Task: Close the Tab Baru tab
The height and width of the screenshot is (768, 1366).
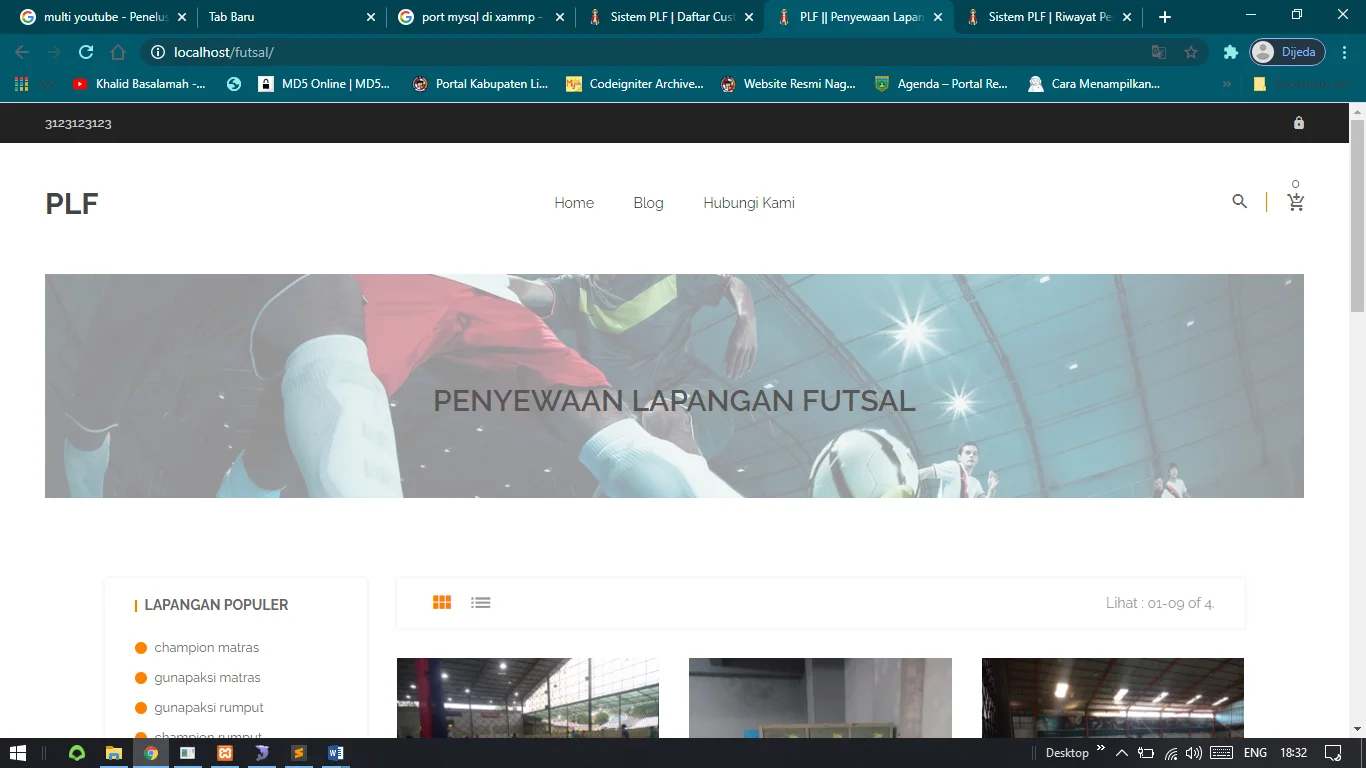Action: (371, 17)
